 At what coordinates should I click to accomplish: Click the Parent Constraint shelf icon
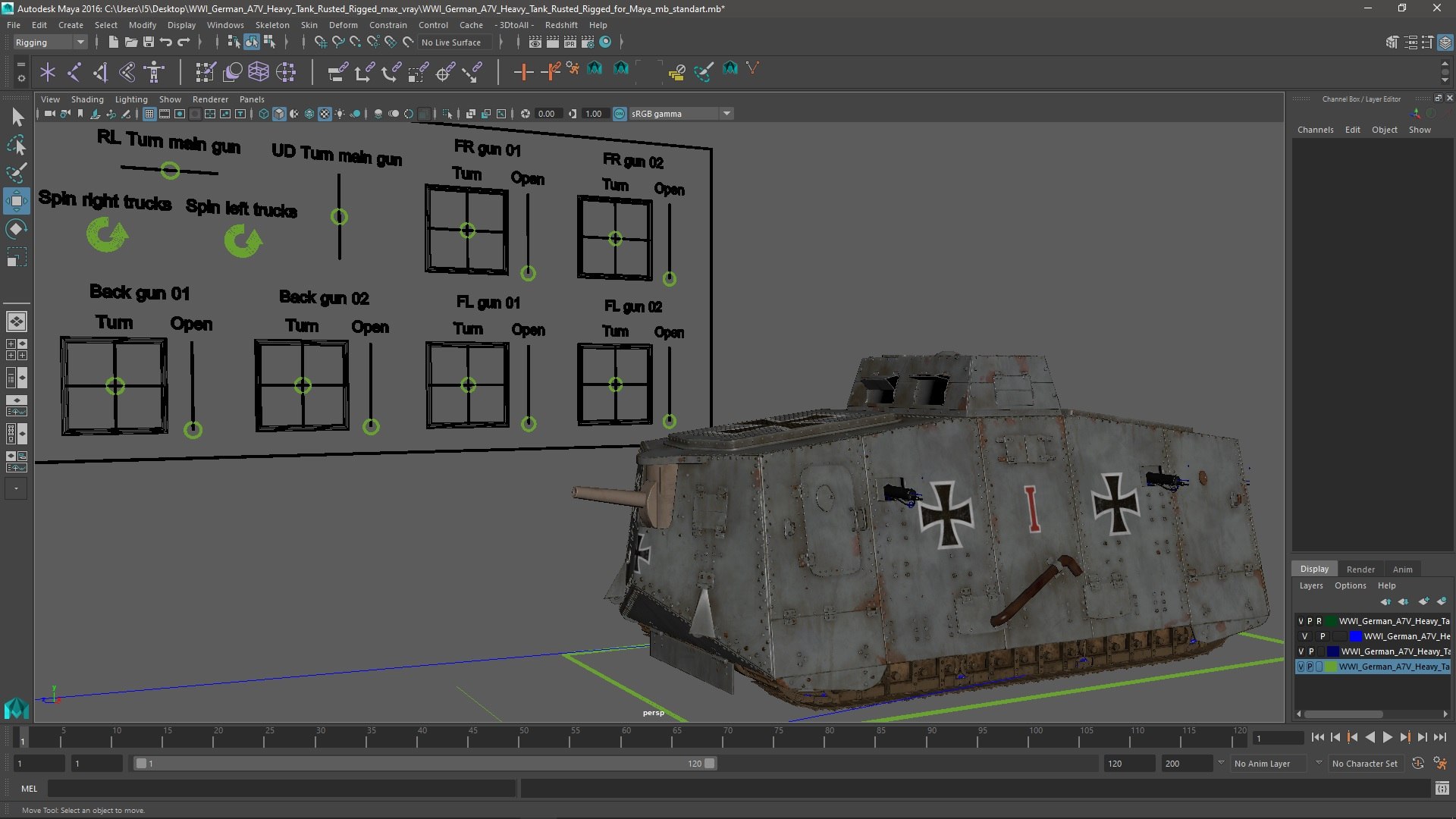(337, 72)
